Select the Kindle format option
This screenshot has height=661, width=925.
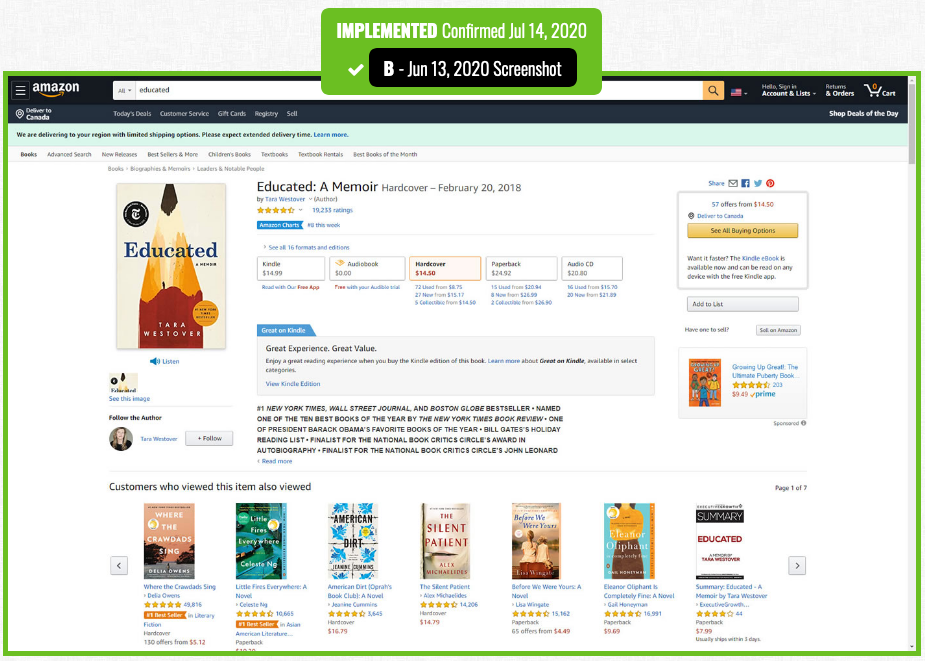coord(290,269)
